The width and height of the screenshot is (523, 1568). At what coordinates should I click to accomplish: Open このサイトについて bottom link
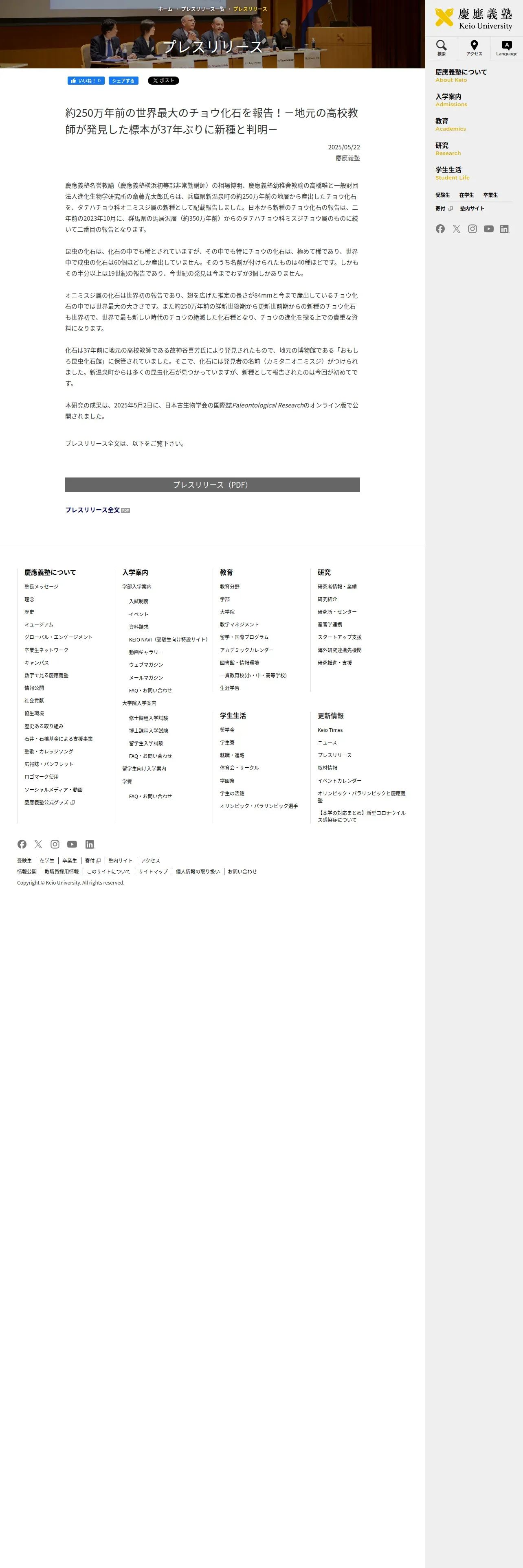108,872
